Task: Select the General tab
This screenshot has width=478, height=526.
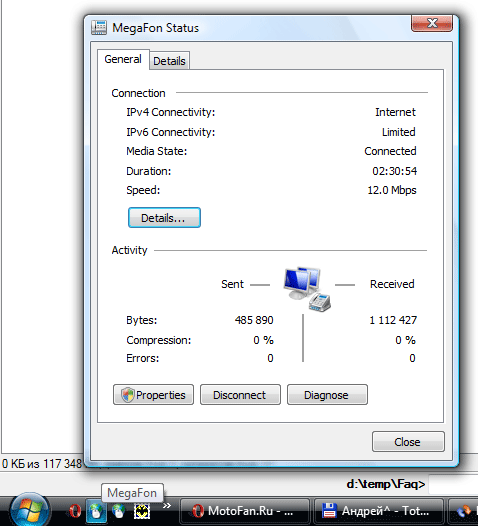Action: pos(123,59)
